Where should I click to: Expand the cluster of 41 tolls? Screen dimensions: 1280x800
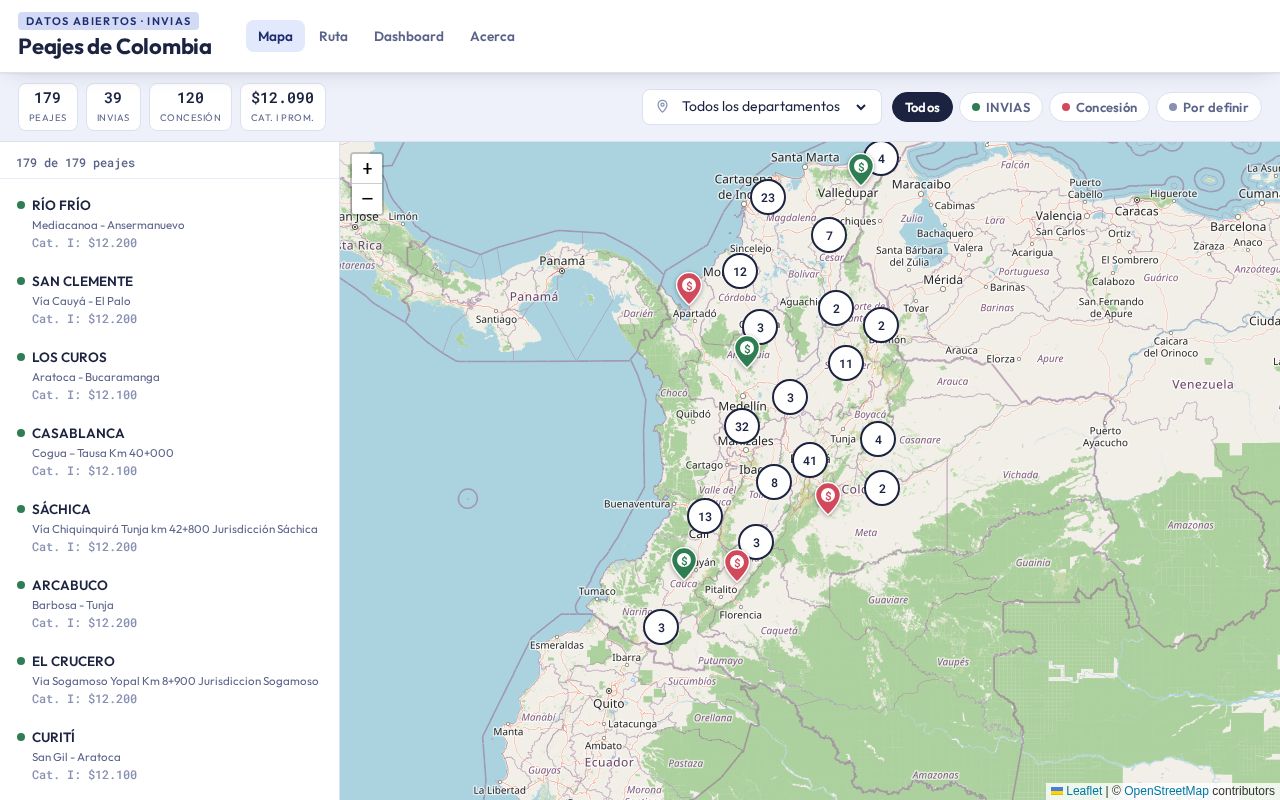pos(810,460)
